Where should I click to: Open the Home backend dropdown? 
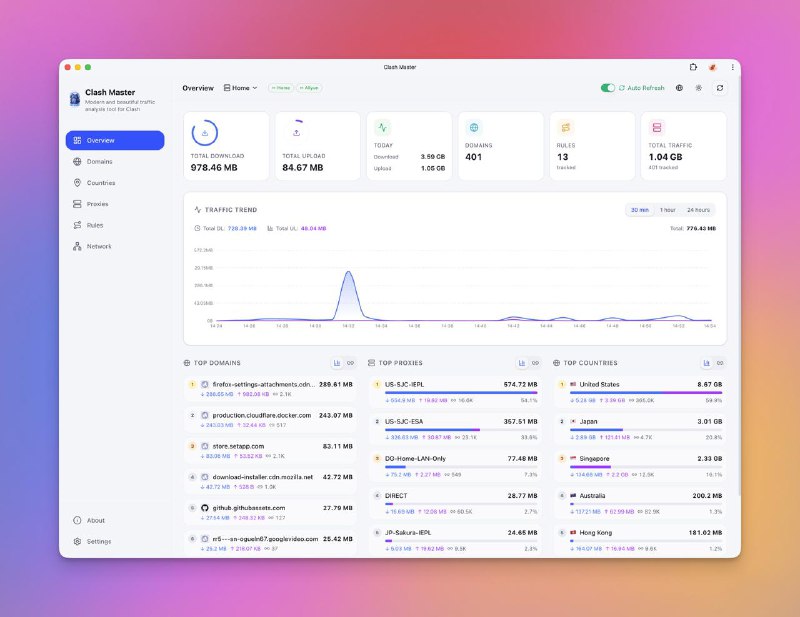pyautogui.click(x=240, y=88)
